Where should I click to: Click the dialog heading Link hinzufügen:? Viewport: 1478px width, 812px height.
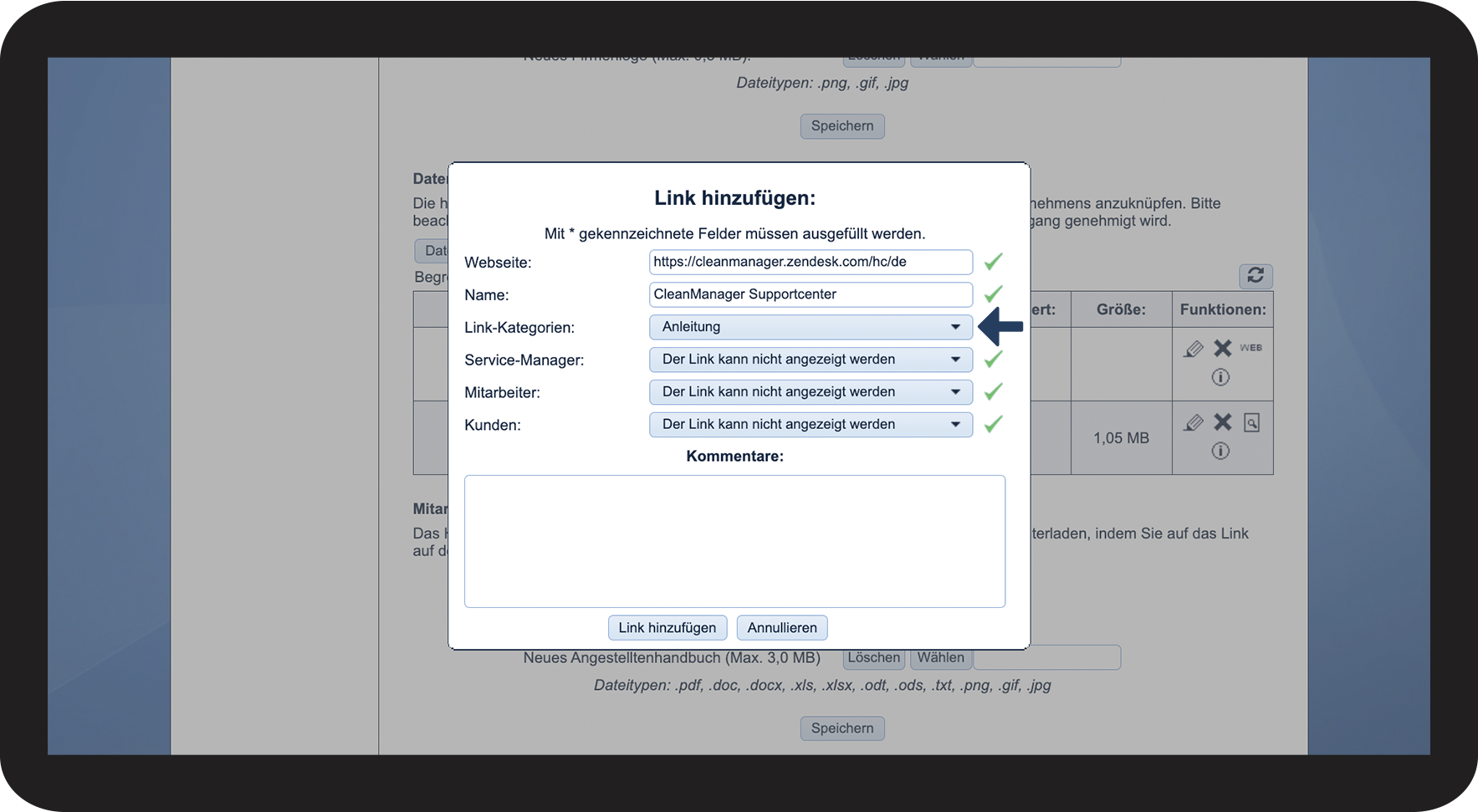(734, 198)
